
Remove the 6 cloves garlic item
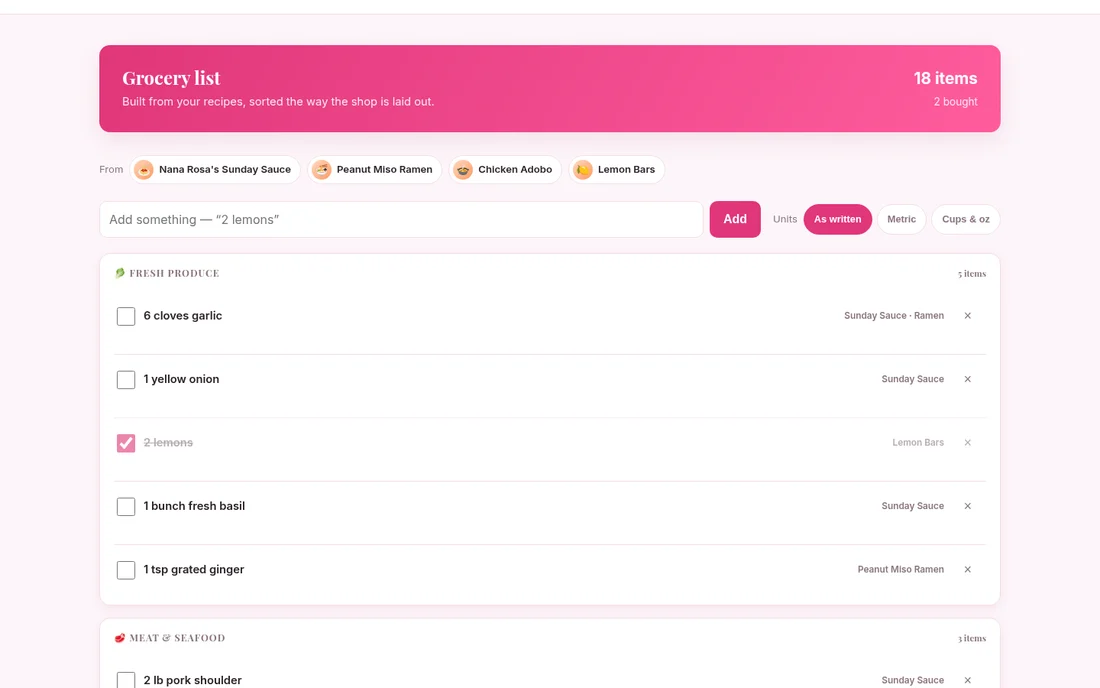click(967, 316)
